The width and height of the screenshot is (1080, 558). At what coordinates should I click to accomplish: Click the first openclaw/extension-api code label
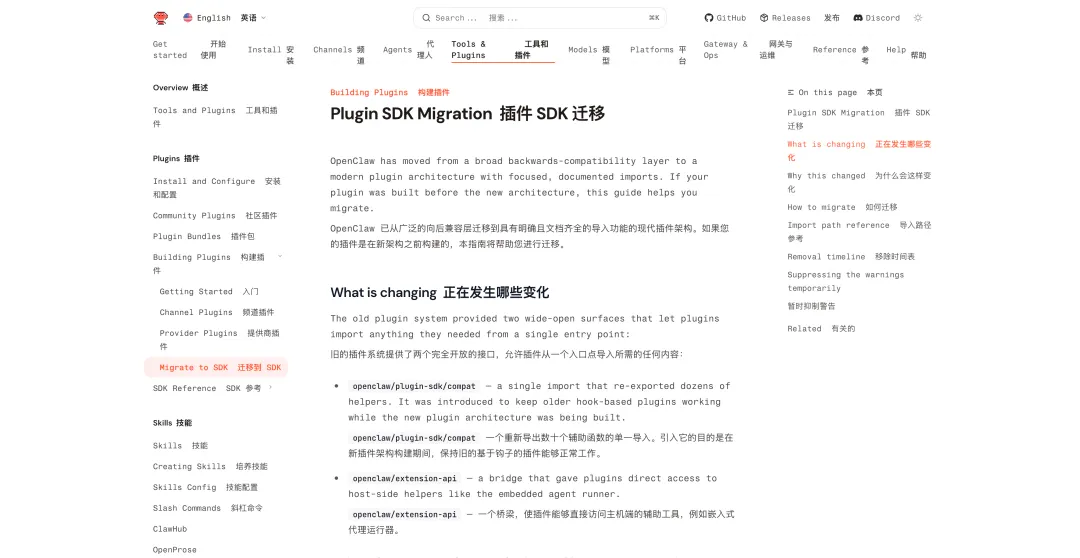[404, 478]
